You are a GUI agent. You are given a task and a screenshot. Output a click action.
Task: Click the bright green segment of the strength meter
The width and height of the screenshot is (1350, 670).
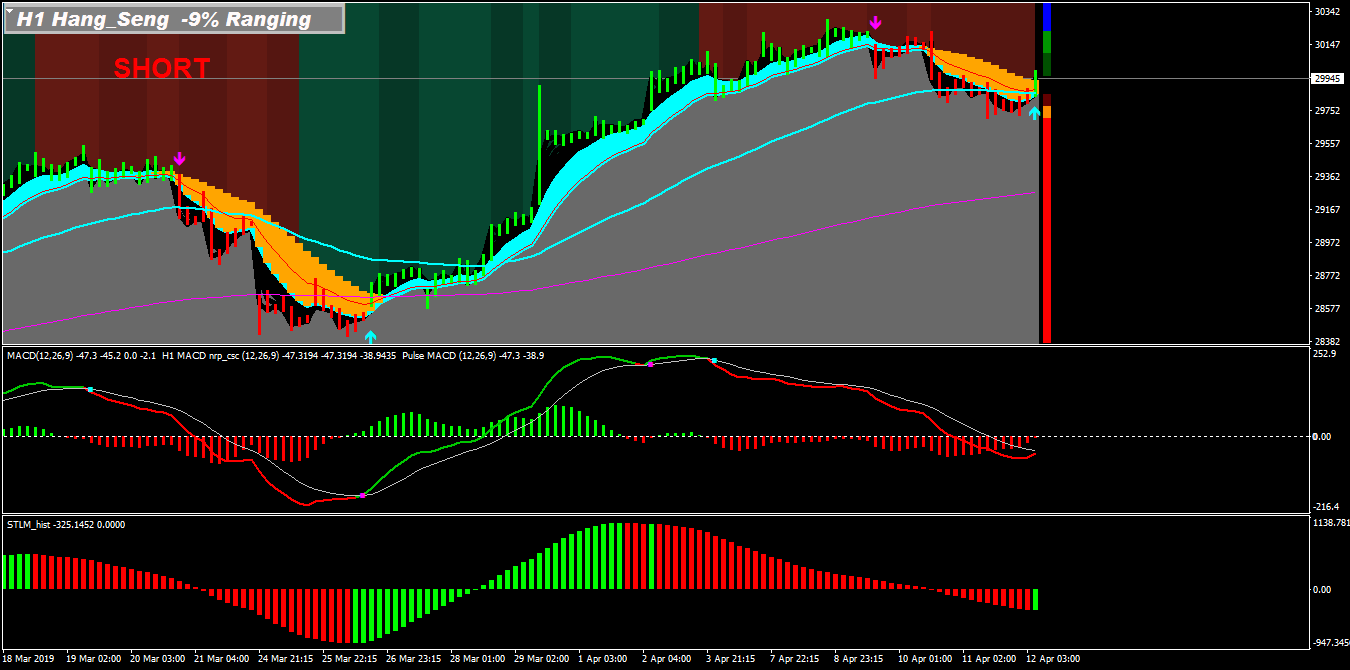pos(1047,42)
